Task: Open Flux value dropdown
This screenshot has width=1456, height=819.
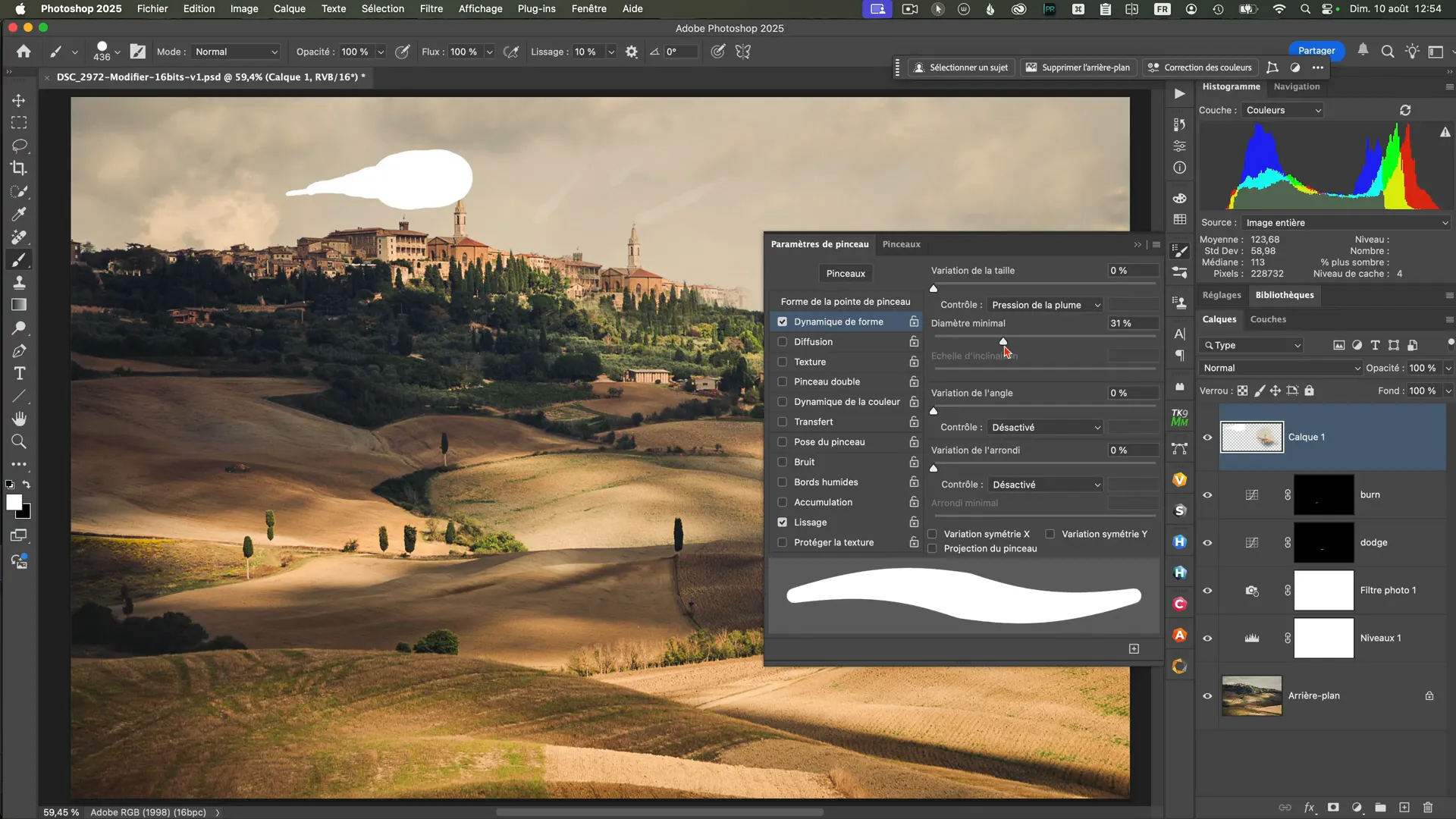Action: pyautogui.click(x=489, y=52)
